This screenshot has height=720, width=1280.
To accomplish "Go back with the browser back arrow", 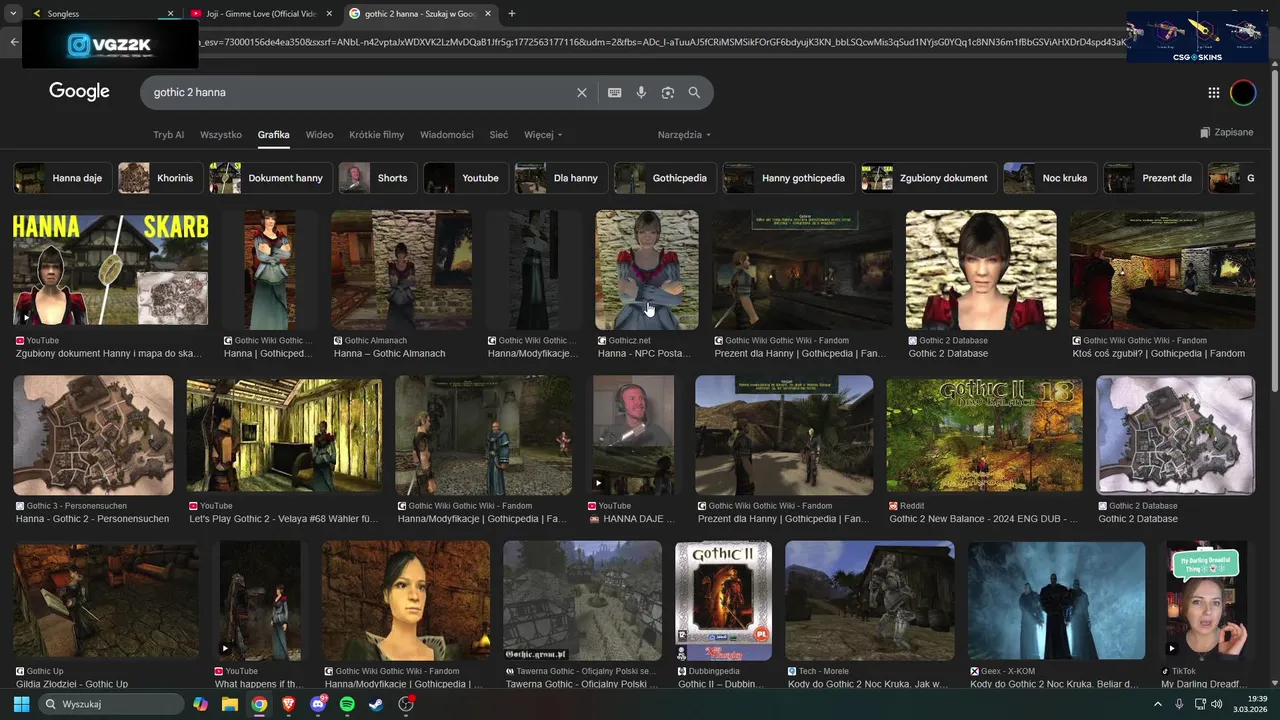I will point(14,42).
